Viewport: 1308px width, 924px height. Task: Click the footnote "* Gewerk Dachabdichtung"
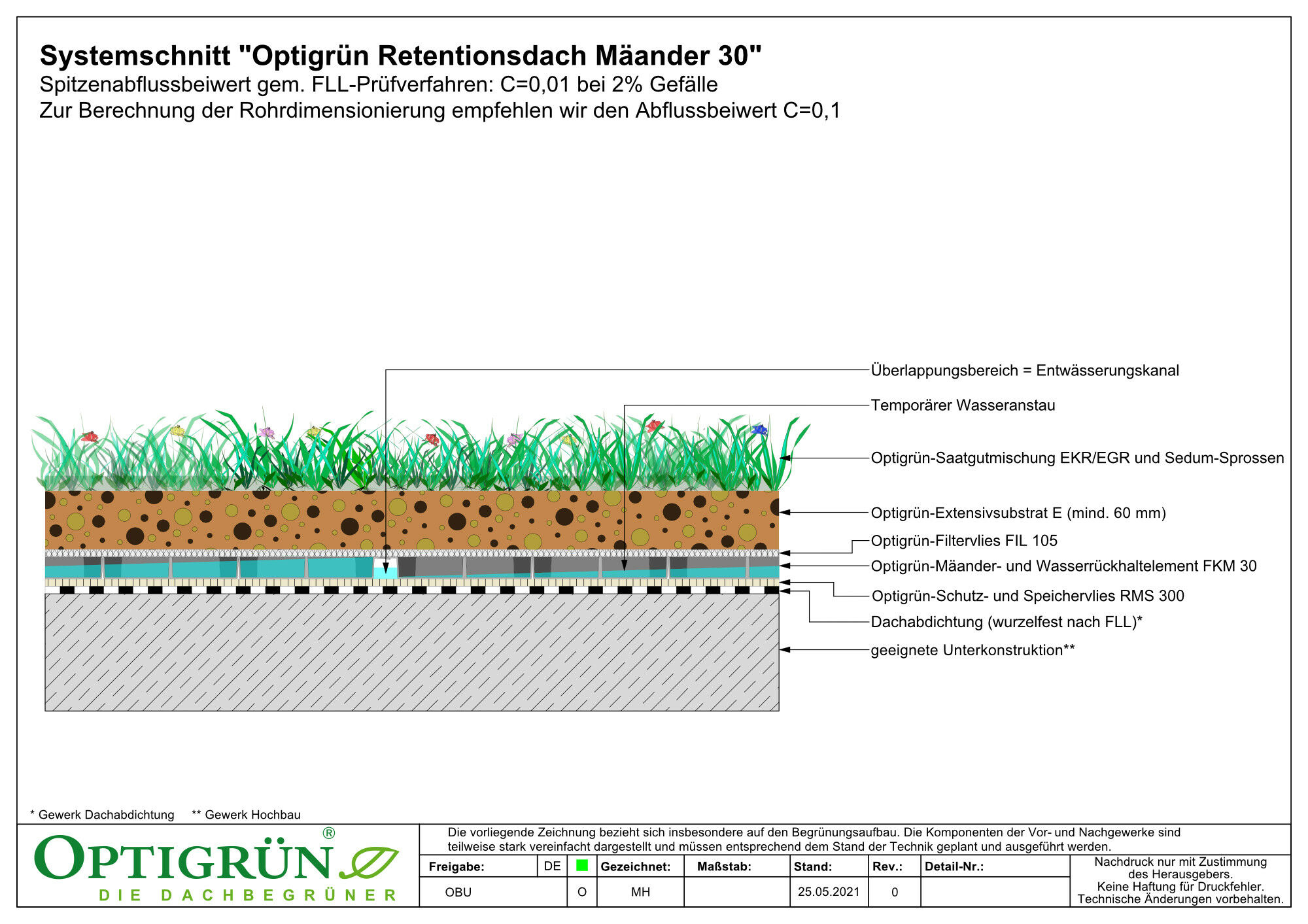tap(102, 815)
